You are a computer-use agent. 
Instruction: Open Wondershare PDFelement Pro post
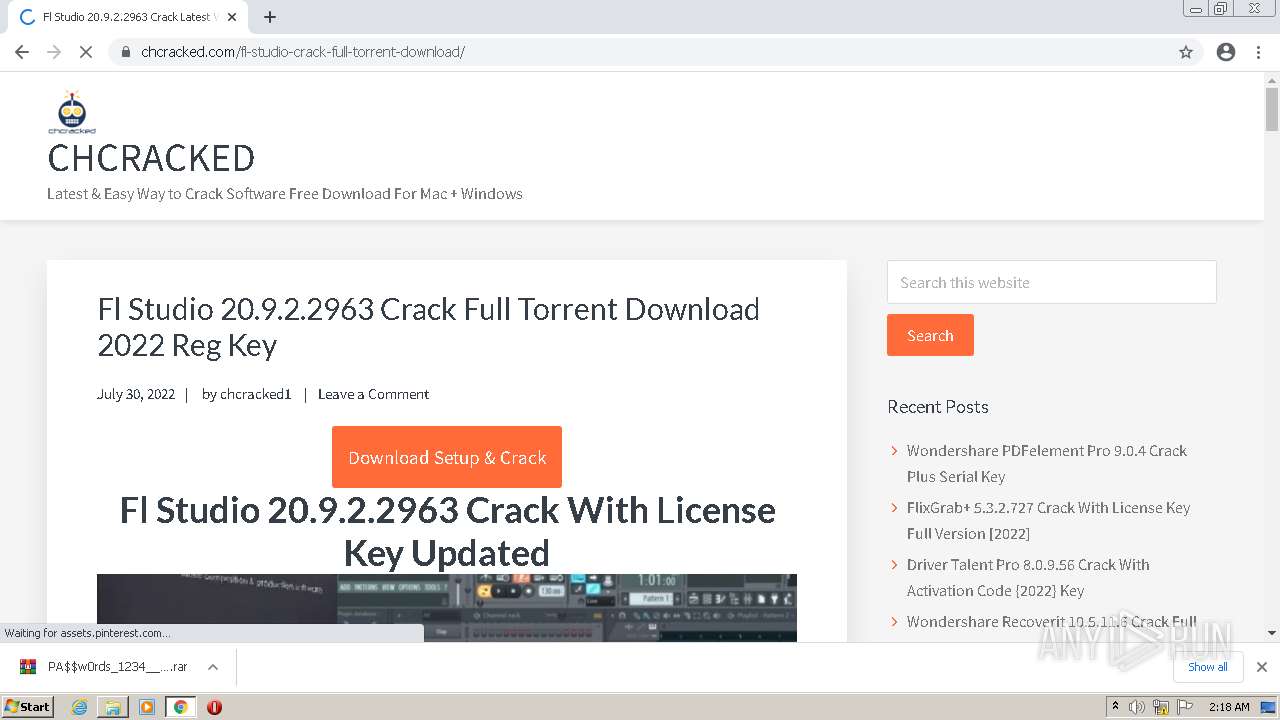point(1046,463)
